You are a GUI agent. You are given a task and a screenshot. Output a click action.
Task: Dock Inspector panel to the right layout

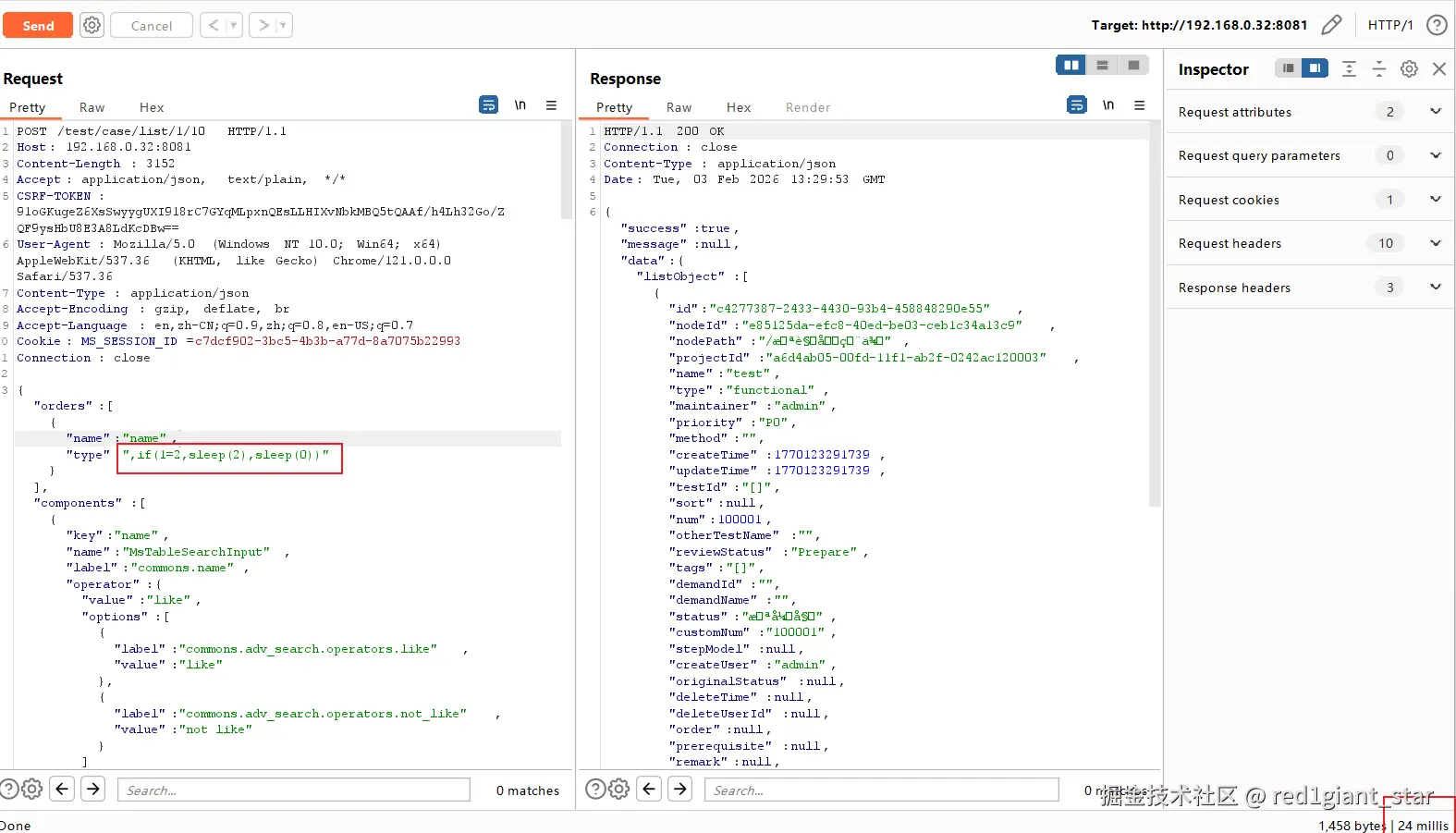pyautogui.click(x=1315, y=68)
